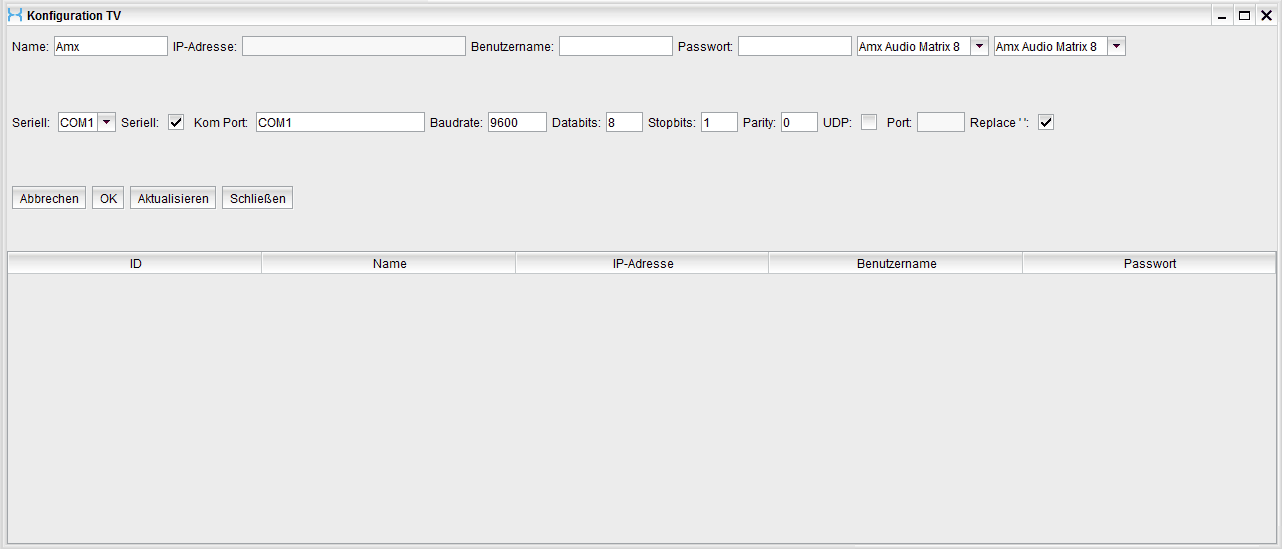Sort by Name column header

389,263
